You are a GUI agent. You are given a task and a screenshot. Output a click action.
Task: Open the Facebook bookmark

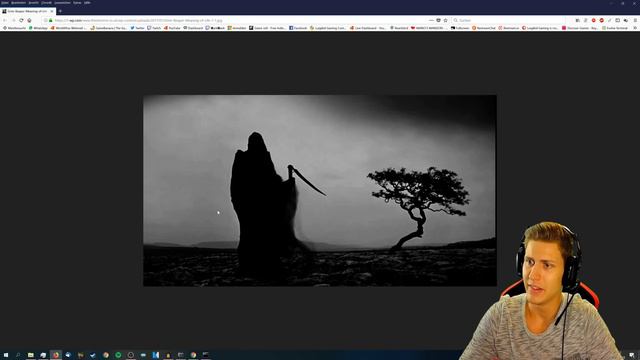pyautogui.click(x=298, y=28)
